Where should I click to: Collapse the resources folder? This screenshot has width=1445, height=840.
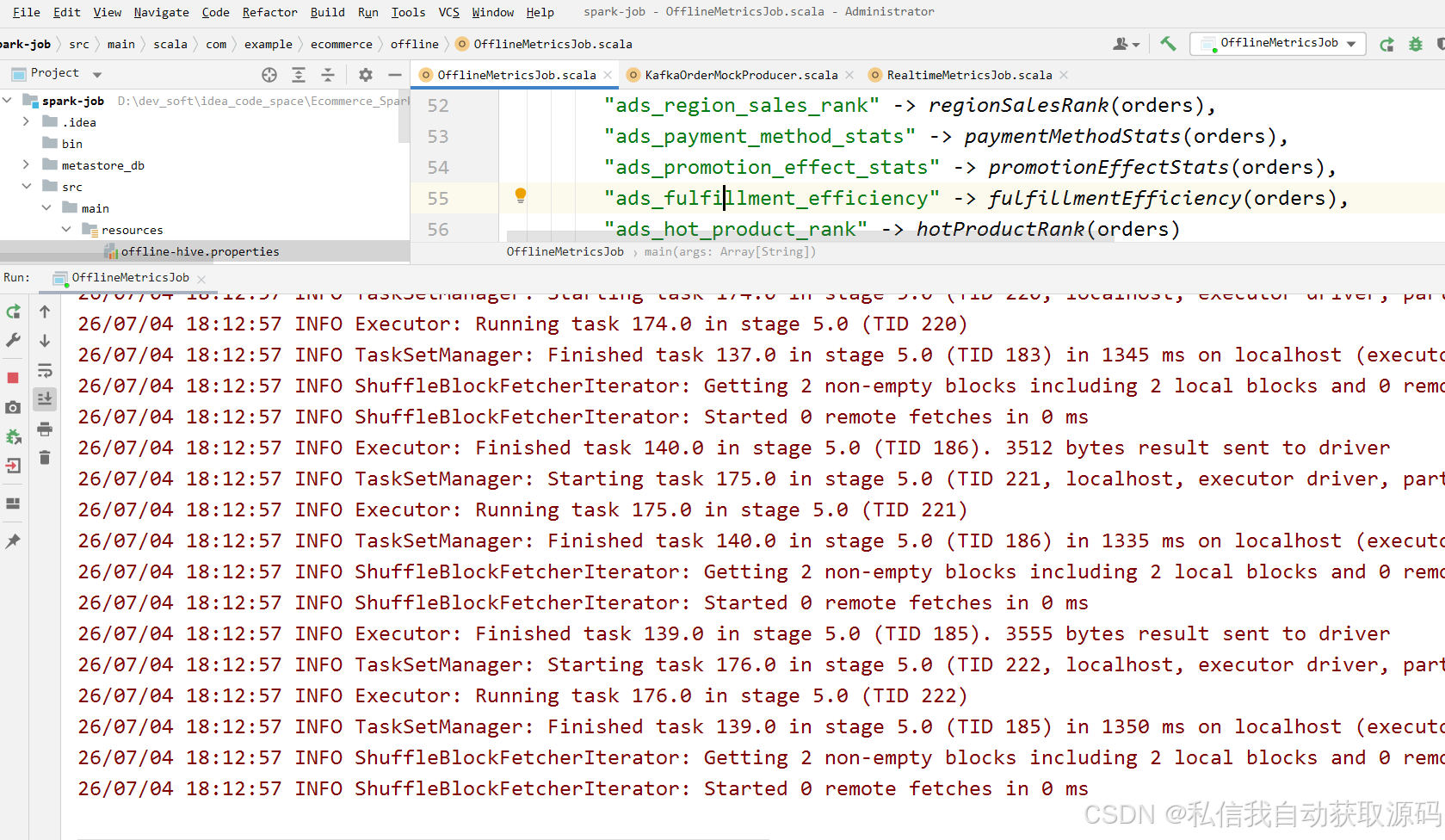66,230
